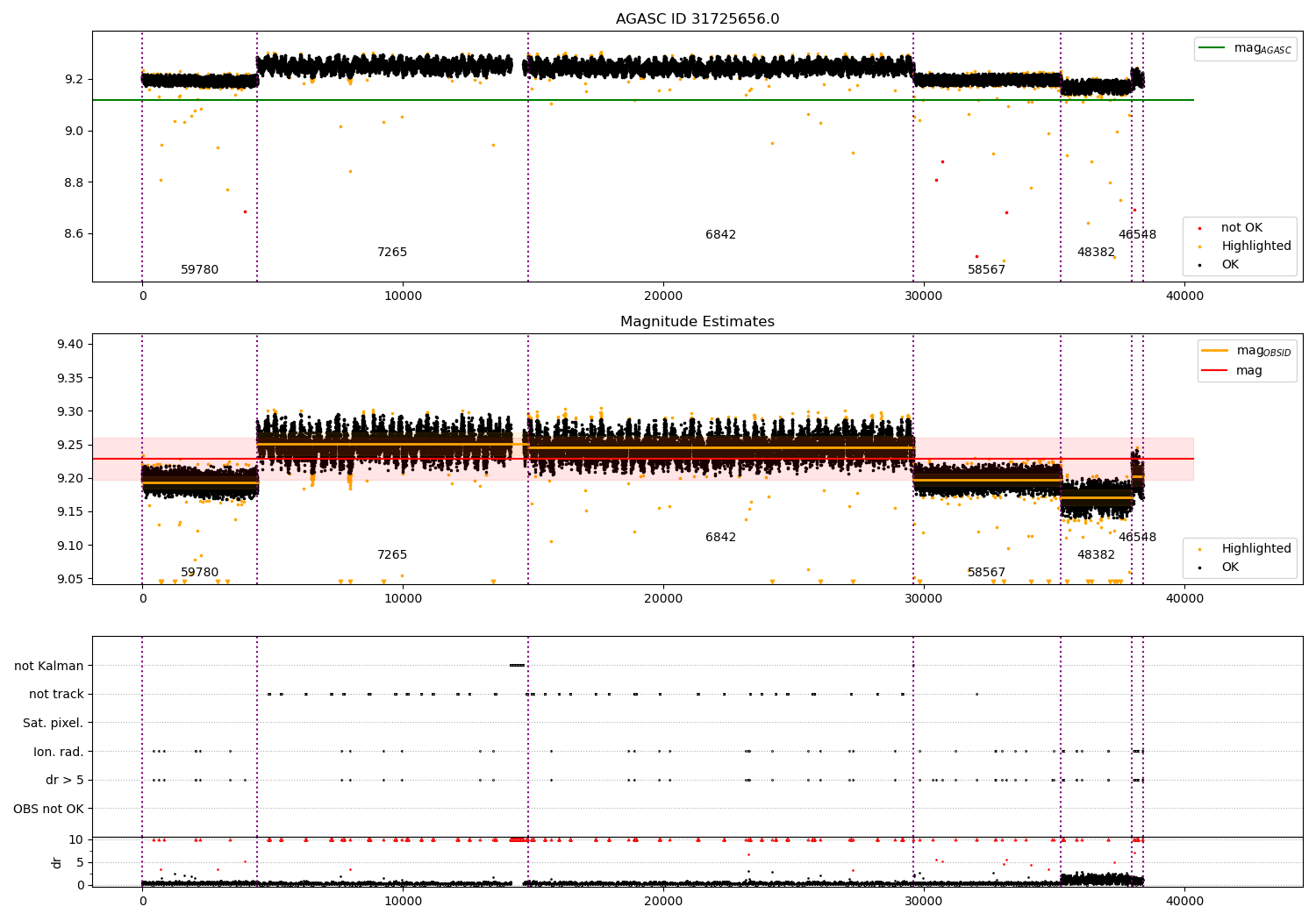Click obsid label '46548' in top plot
This screenshot has width=1316, height=921.
click(1138, 235)
